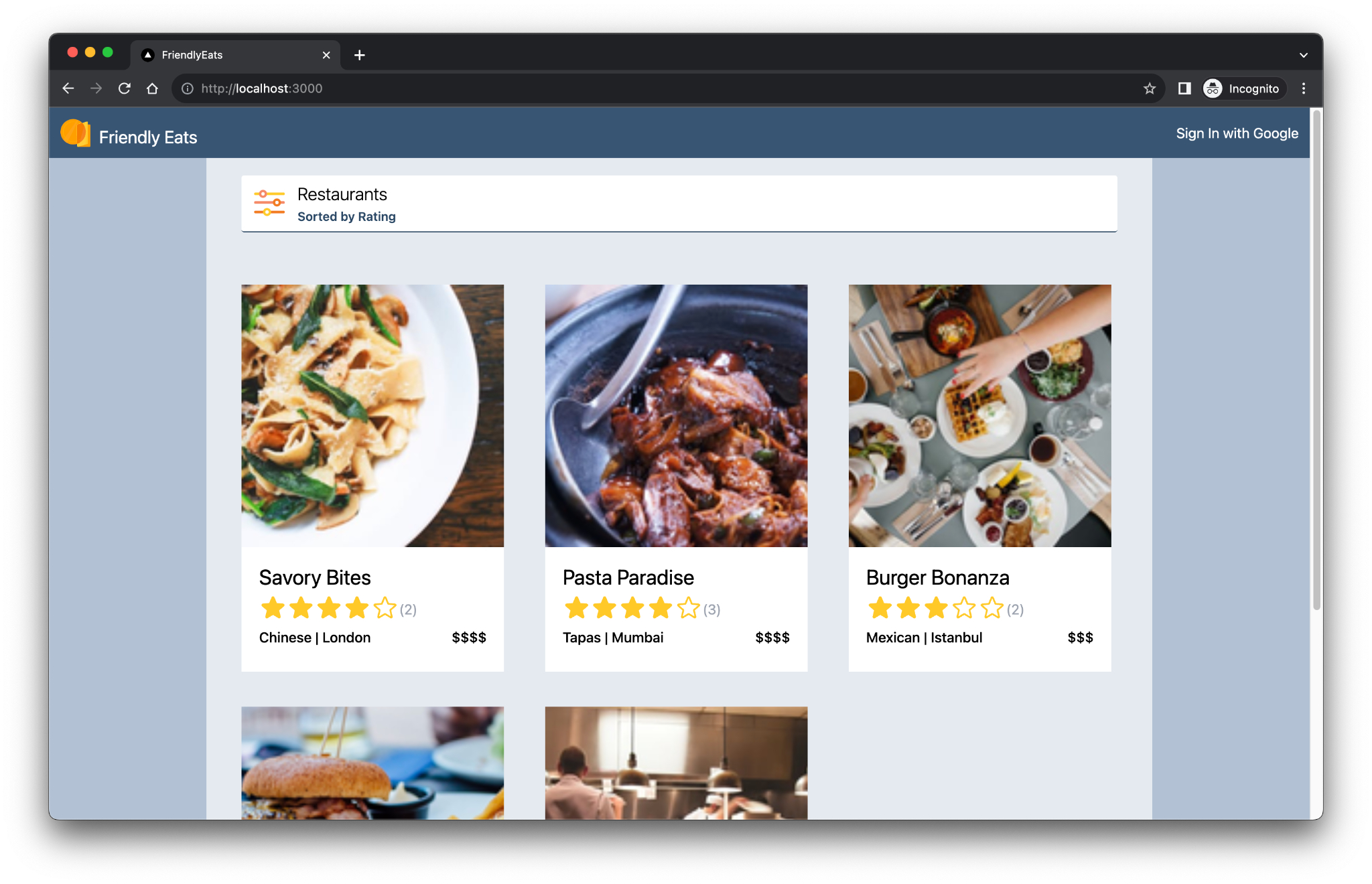Click the filter/sort icon next to Restaurants
Screen dimensions: 1372x884
coord(270,204)
